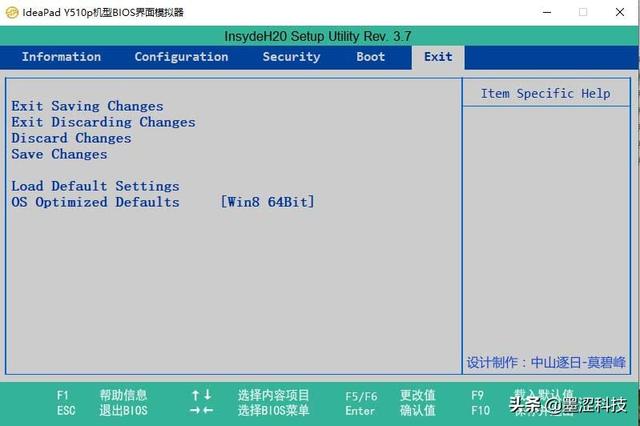
Task: Click the 确认值 label
Action: (x=418, y=410)
